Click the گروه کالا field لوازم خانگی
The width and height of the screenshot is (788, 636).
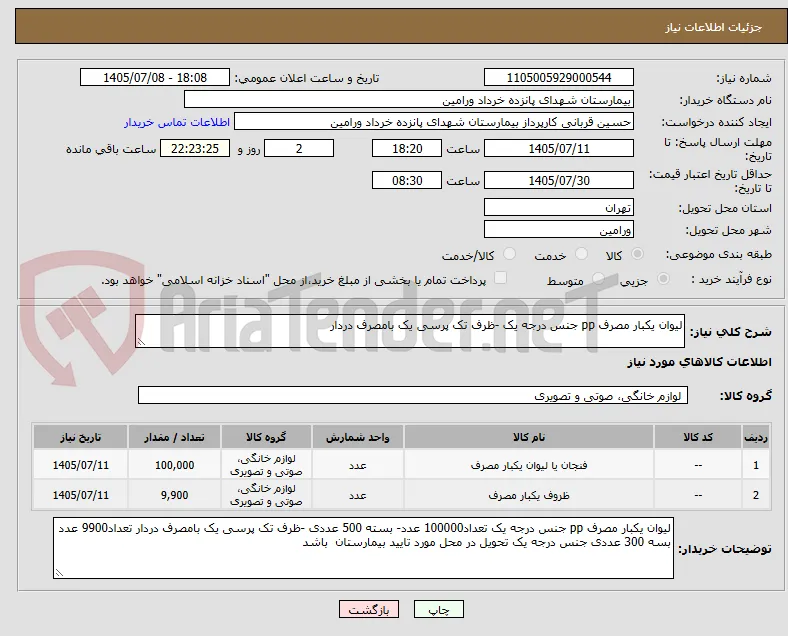pyautogui.click(x=413, y=395)
